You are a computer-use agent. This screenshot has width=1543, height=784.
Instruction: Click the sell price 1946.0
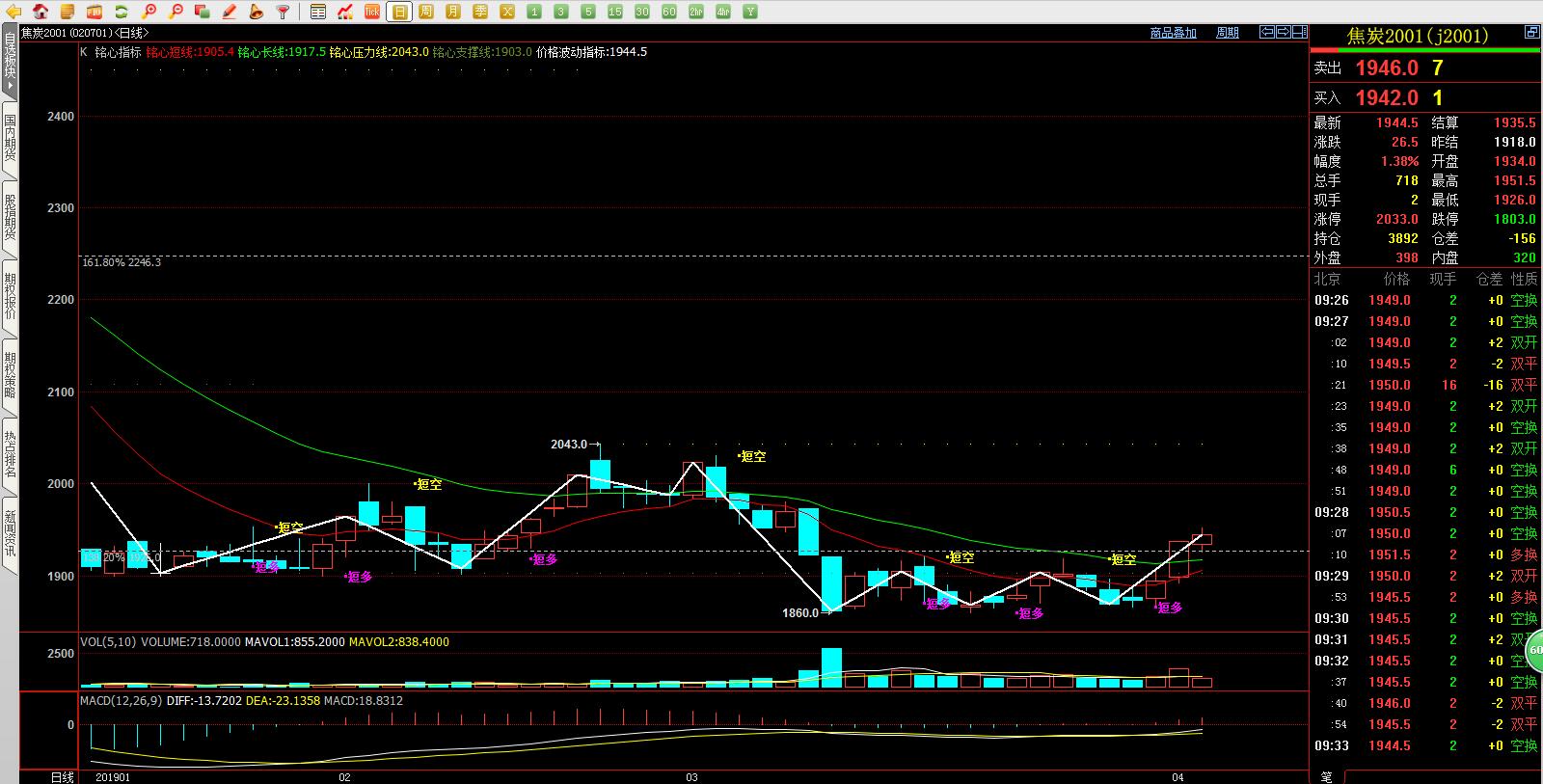point(1387,68)
